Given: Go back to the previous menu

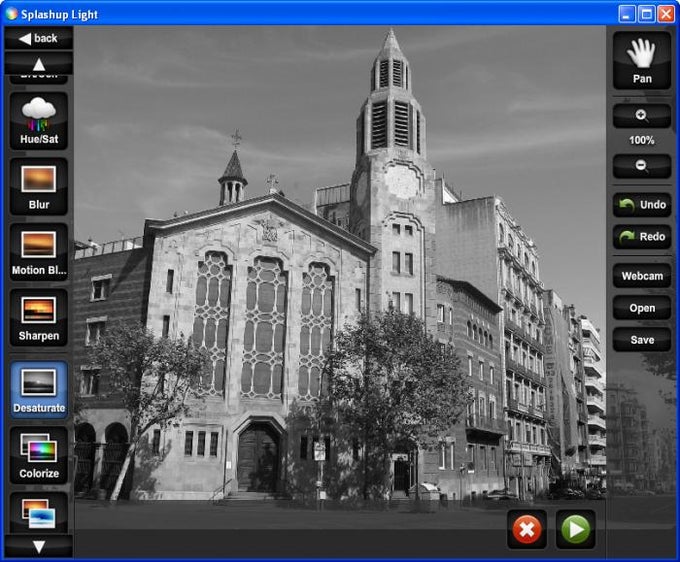Looking at the screenshot, I should coord(39,38).
